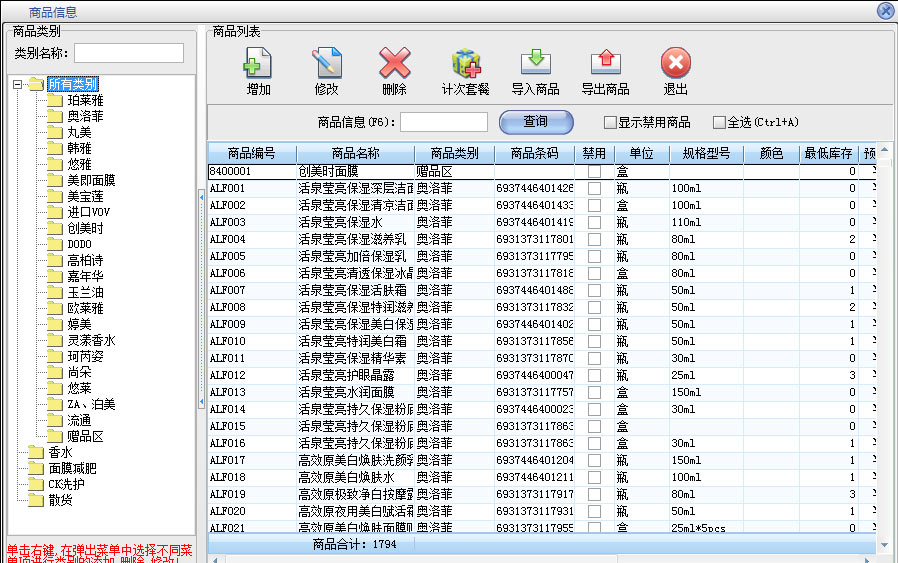
Task: Click the 导出商品 export icon
Action: (x=605, y=64)
